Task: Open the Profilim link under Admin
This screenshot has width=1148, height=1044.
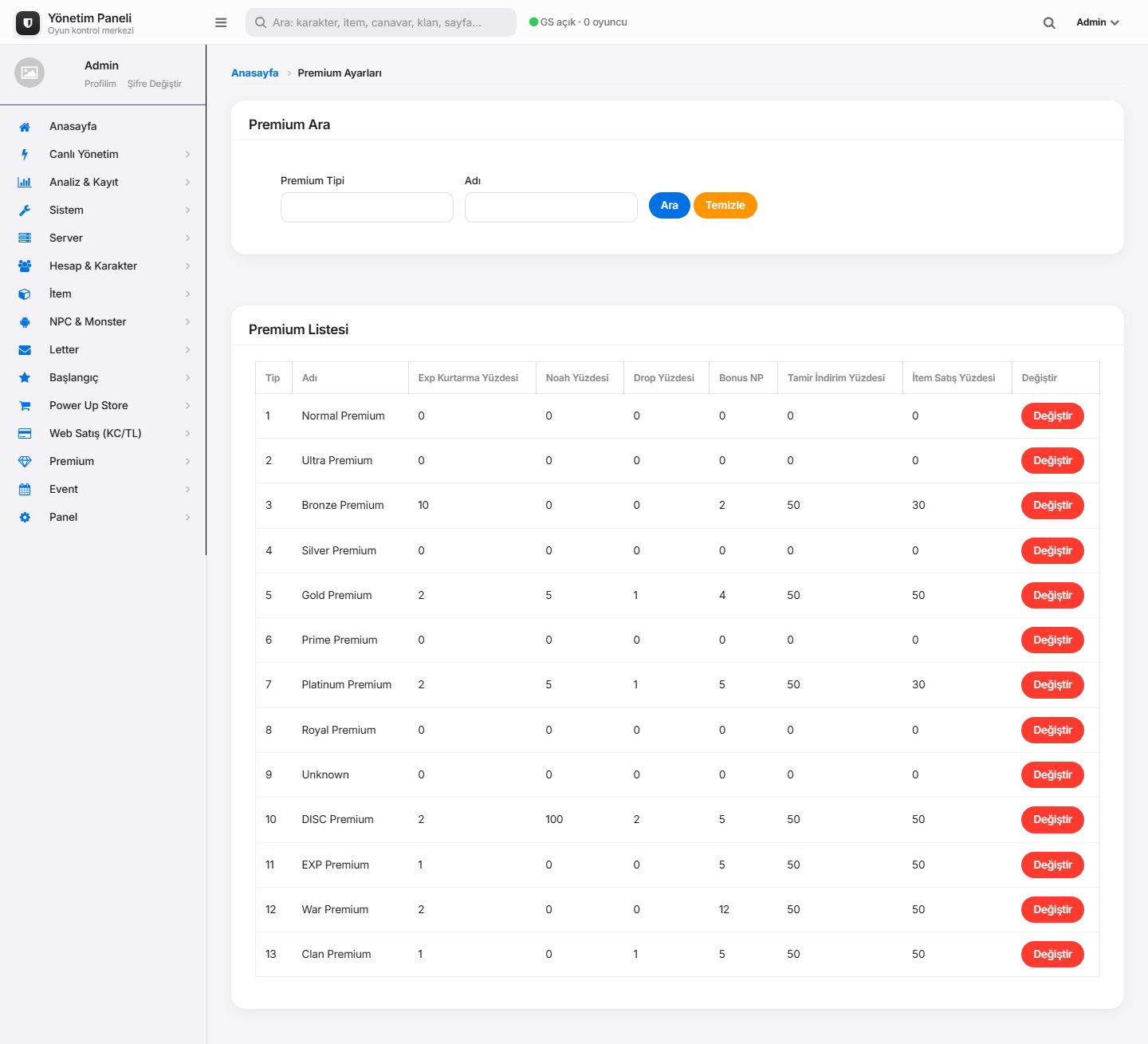Action: (x=100, y=84)
